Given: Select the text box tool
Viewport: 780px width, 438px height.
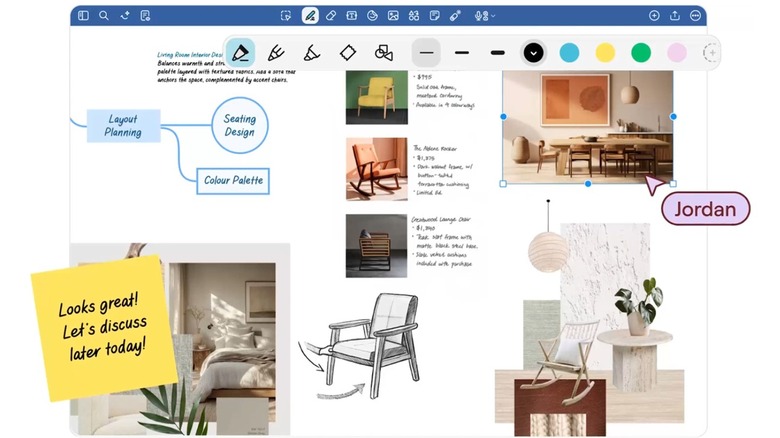Looking at the screenshot, I should (x=352, y=16).
